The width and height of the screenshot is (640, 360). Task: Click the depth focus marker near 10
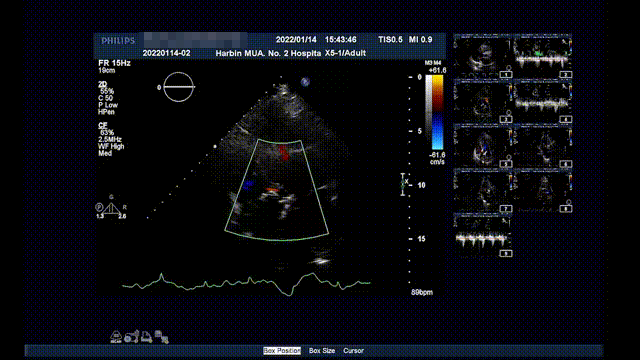pyautogui.click(x=403, y=184)
